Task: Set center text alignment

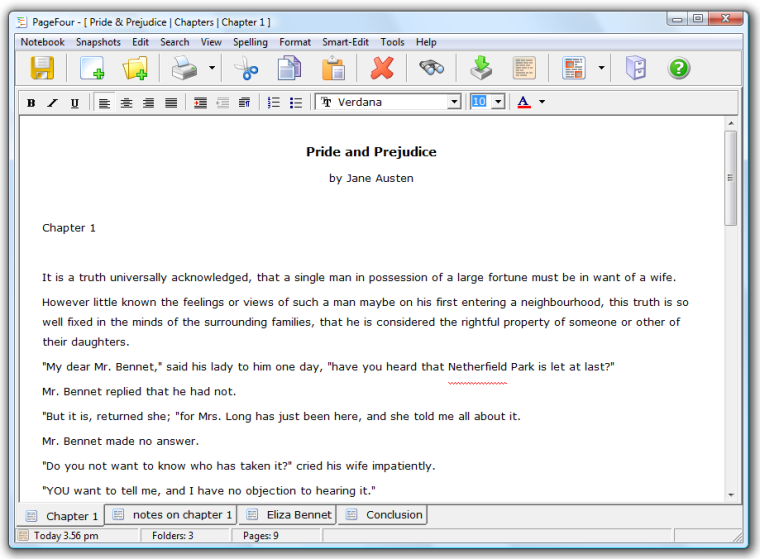Action: click(127, 103)
